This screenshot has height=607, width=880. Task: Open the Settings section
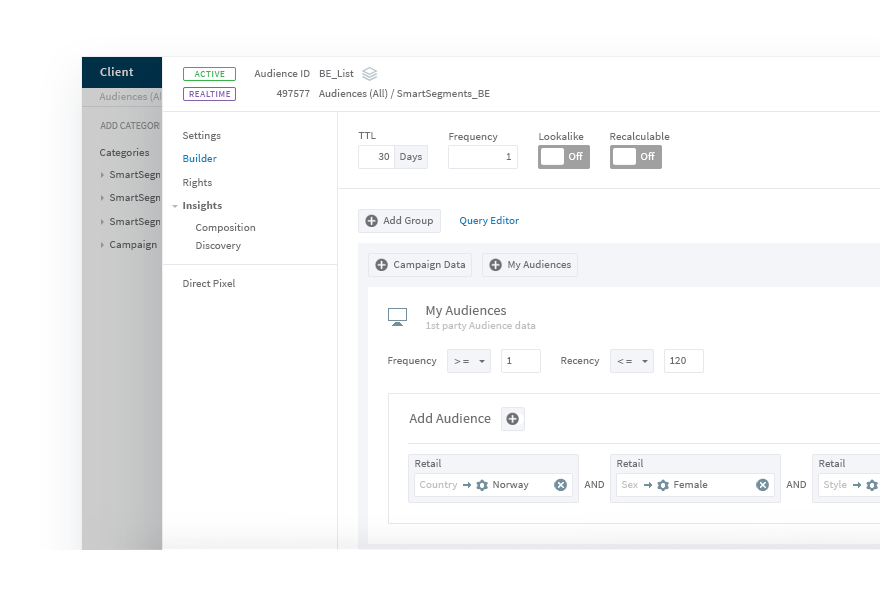[201, 135]
